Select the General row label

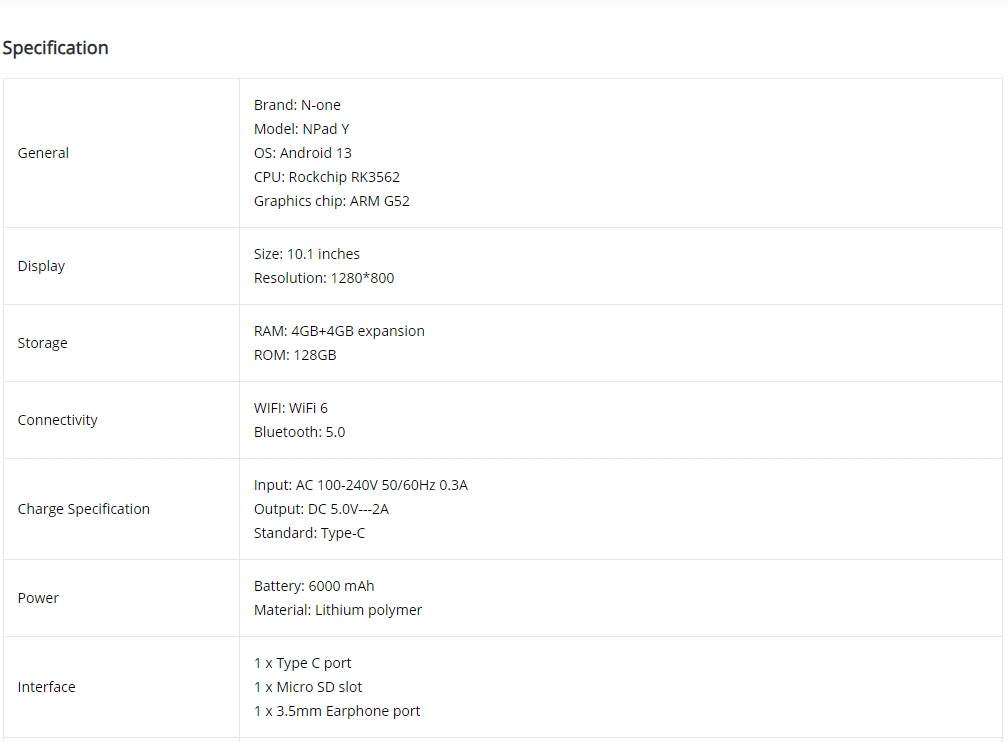point(43,153)
